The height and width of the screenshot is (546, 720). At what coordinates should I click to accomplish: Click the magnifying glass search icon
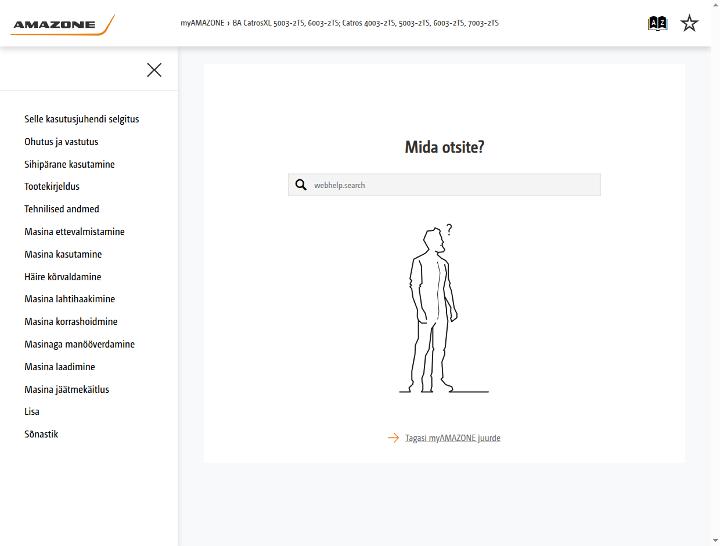click(301, 185)
